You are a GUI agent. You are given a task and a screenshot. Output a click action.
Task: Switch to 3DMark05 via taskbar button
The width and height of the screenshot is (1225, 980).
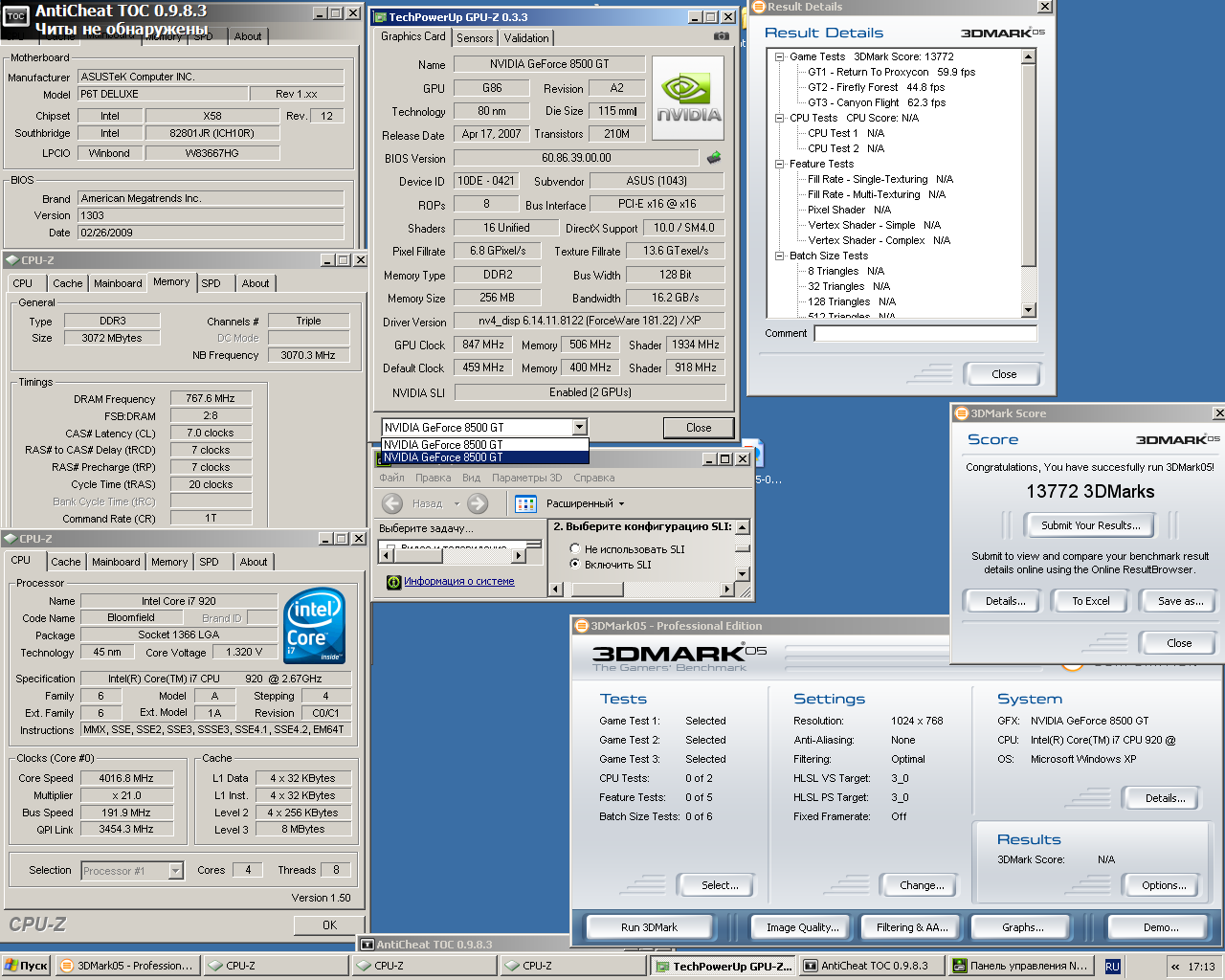128,966
